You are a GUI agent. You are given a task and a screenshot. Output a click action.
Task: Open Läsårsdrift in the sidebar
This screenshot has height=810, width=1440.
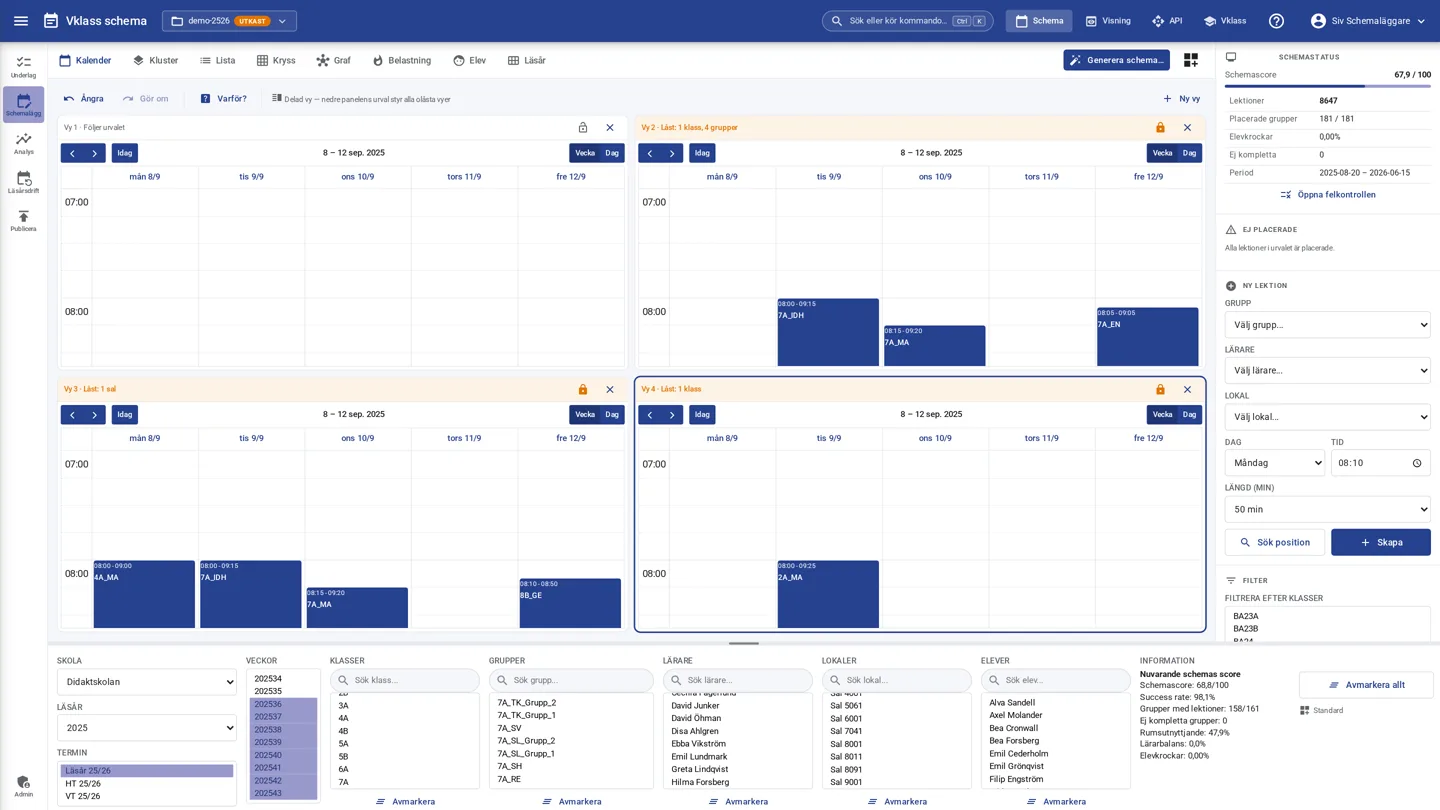[23, 182]
